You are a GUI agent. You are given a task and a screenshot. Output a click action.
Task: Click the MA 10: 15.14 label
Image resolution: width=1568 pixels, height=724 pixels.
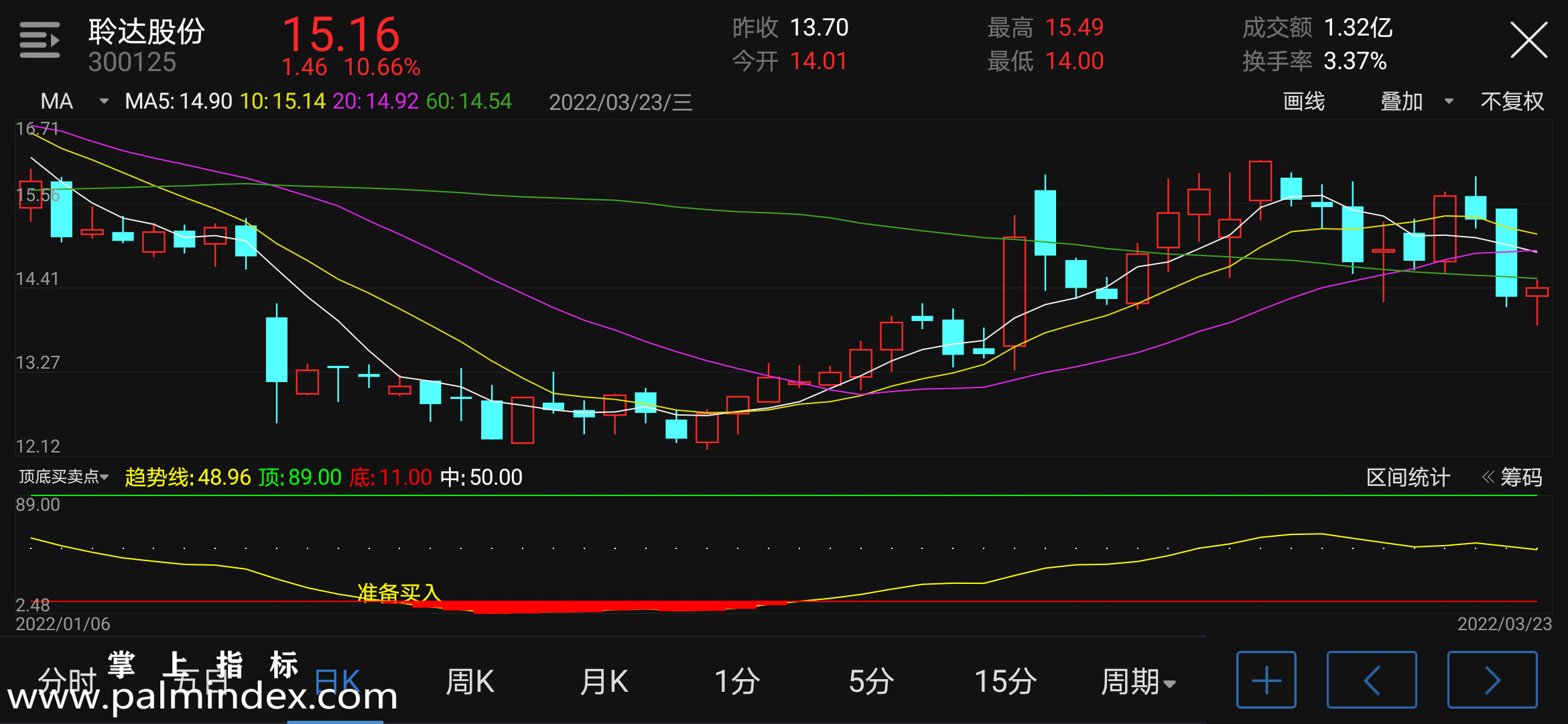283,101
